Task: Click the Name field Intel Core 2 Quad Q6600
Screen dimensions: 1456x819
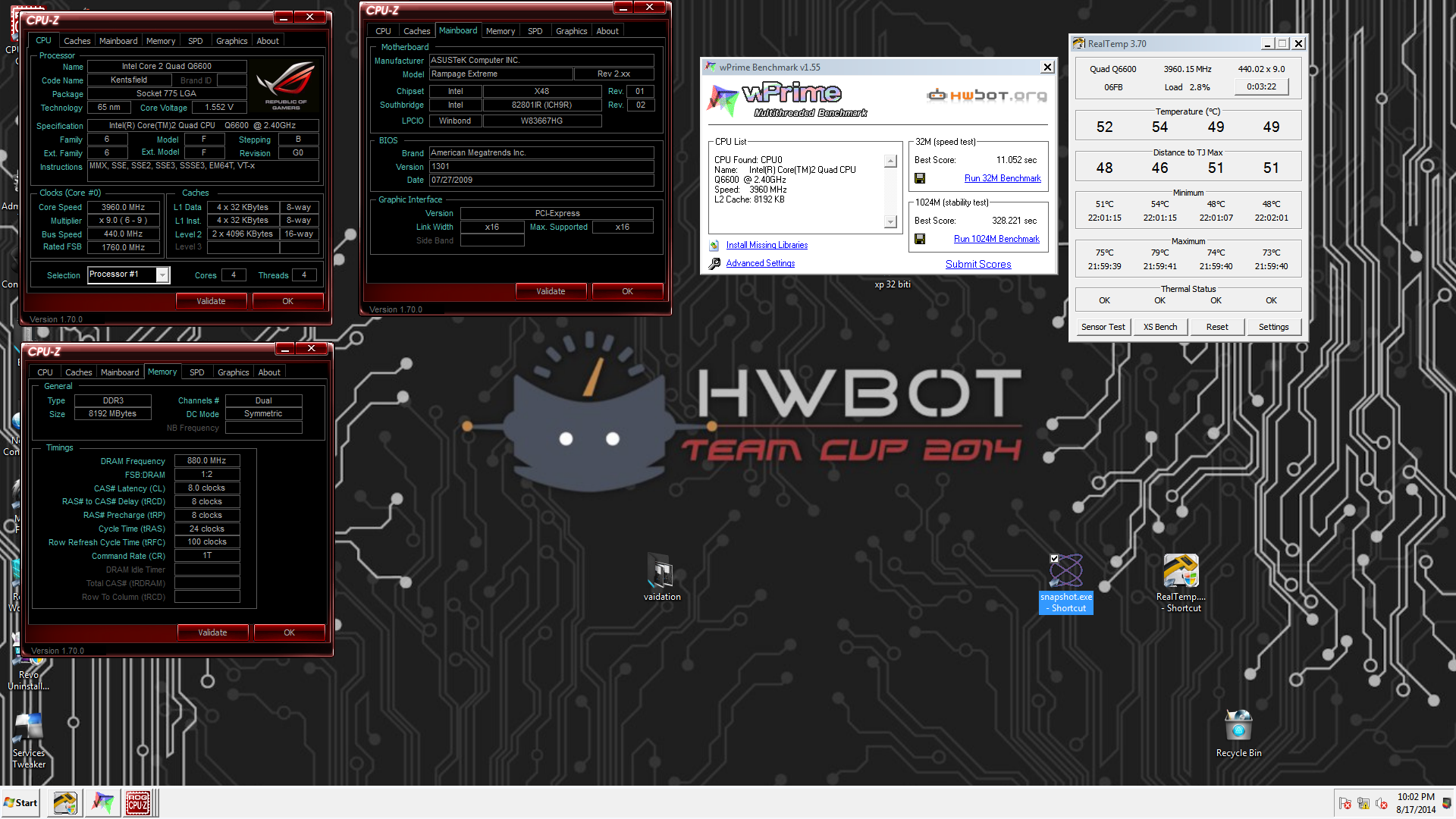Action: pos(167,66)
